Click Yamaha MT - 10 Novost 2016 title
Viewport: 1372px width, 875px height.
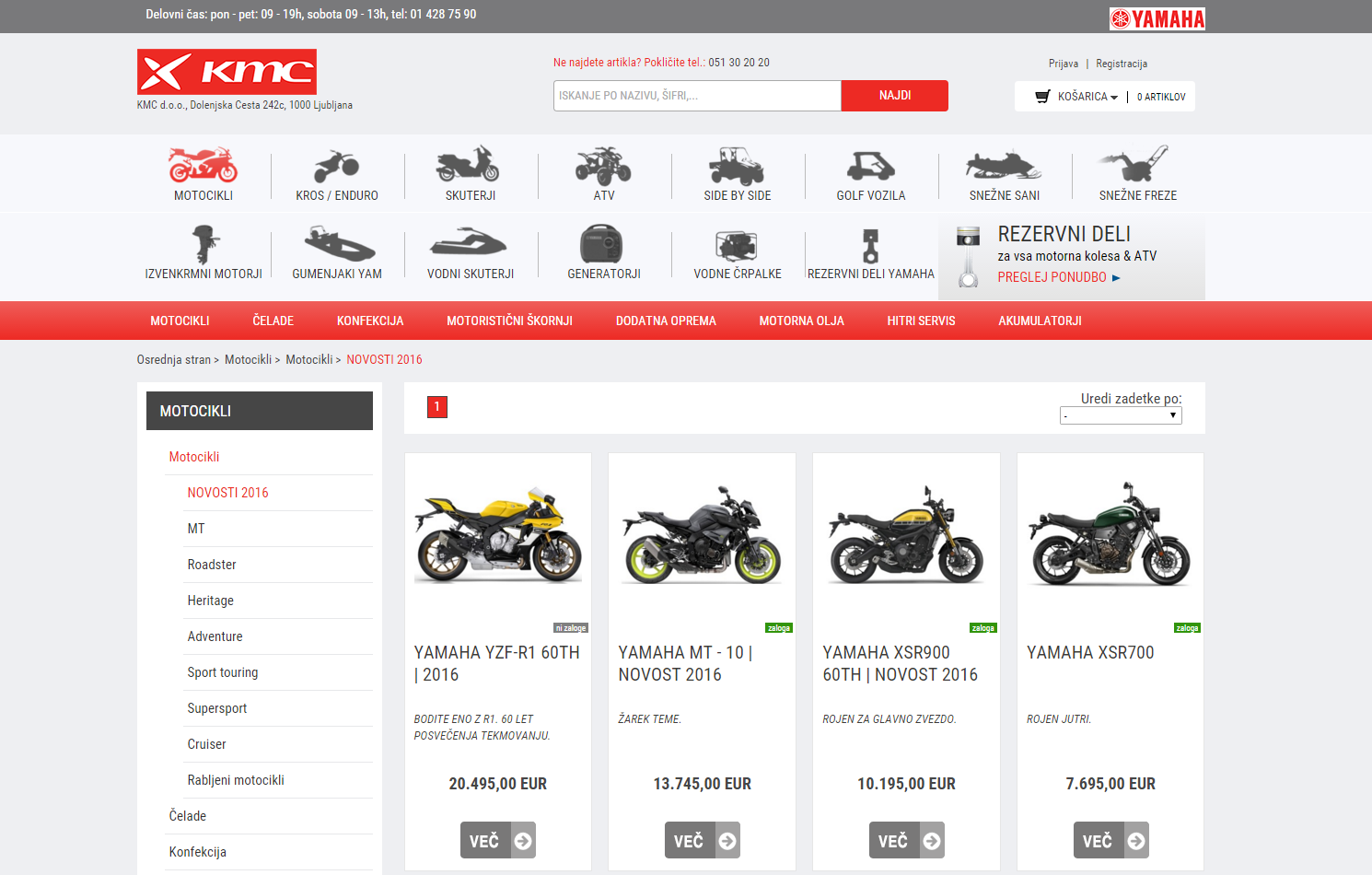tap(685, 664)
